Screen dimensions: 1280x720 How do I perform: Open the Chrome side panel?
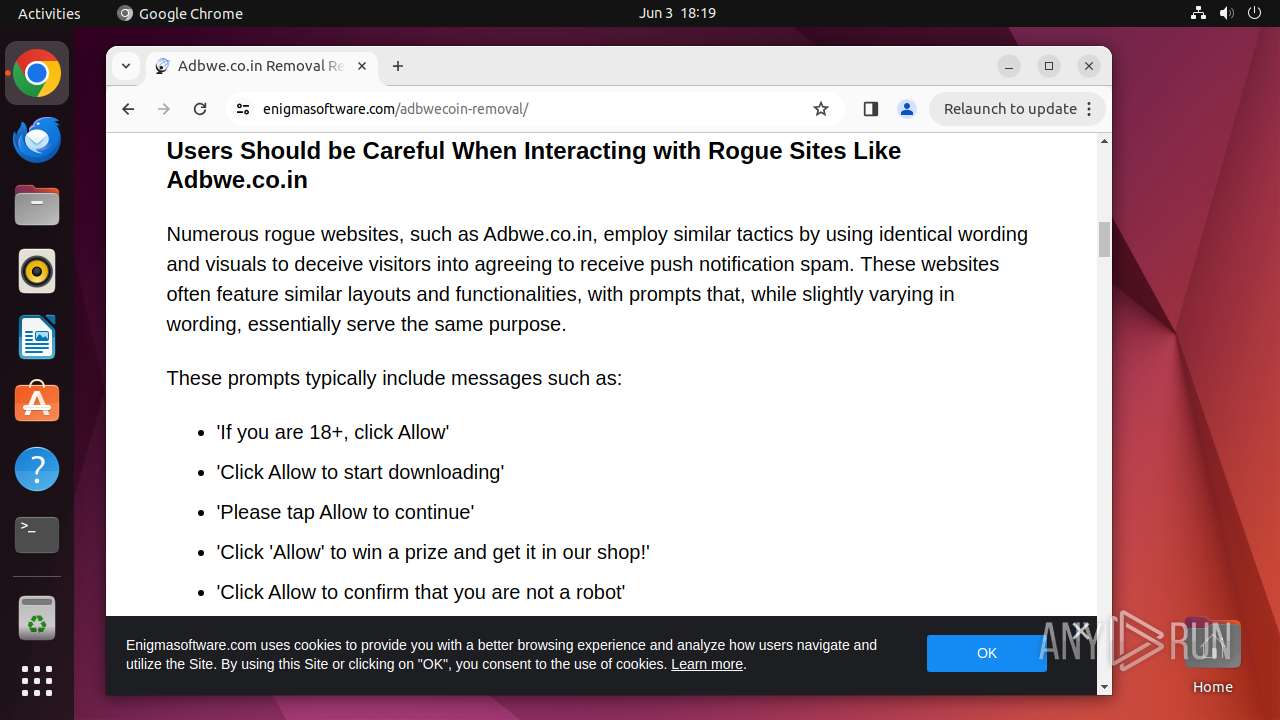[x=871, y=109]
